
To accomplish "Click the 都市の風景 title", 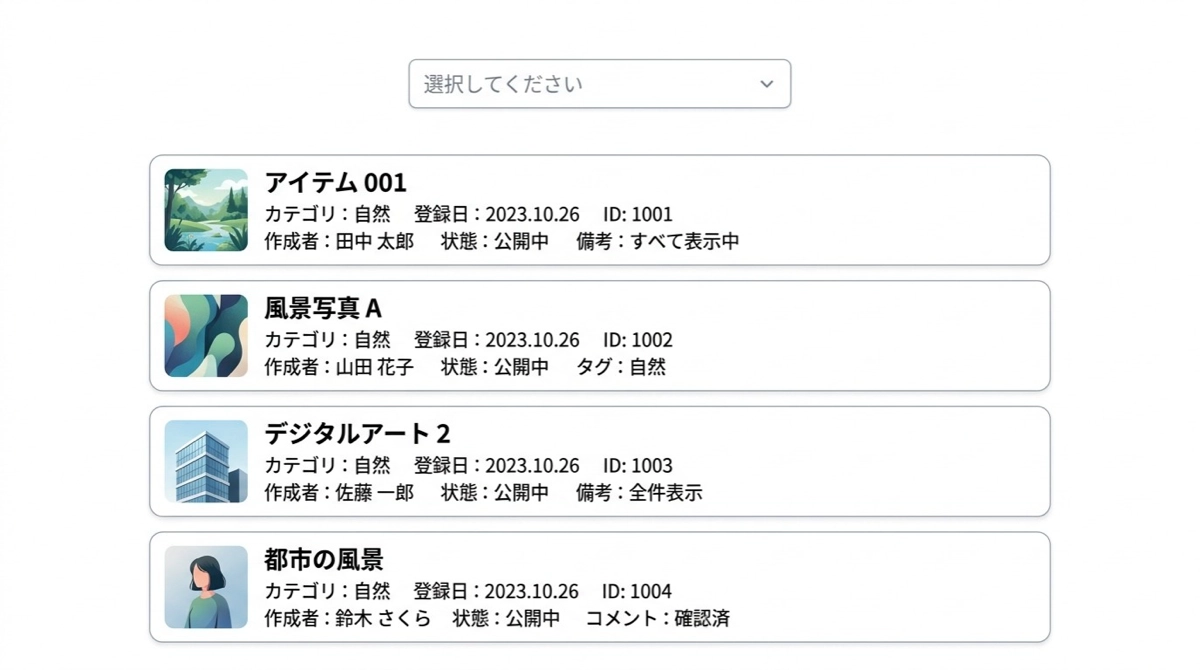I will point(324,560).
